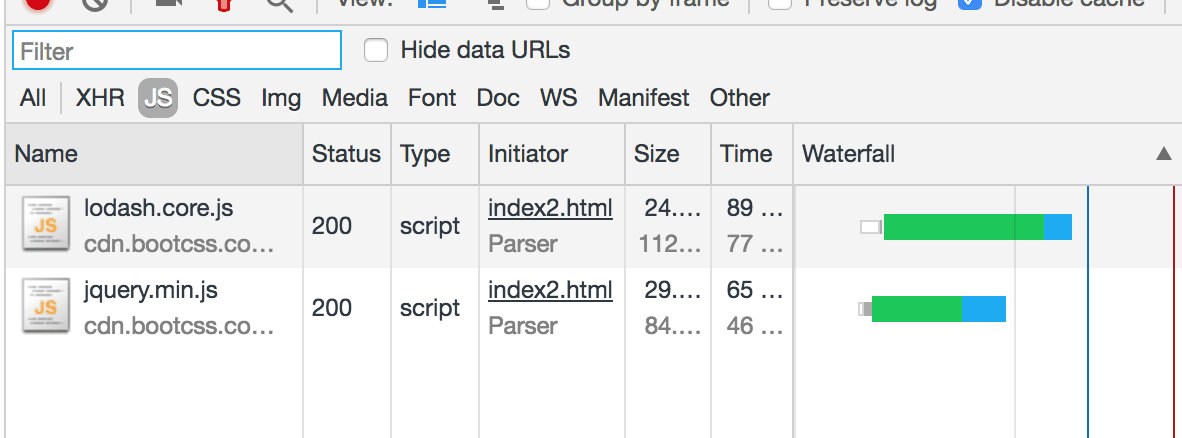Focus the Filter text field
This screenshot has height=438, width=1182.
click(x=177, y=51)
